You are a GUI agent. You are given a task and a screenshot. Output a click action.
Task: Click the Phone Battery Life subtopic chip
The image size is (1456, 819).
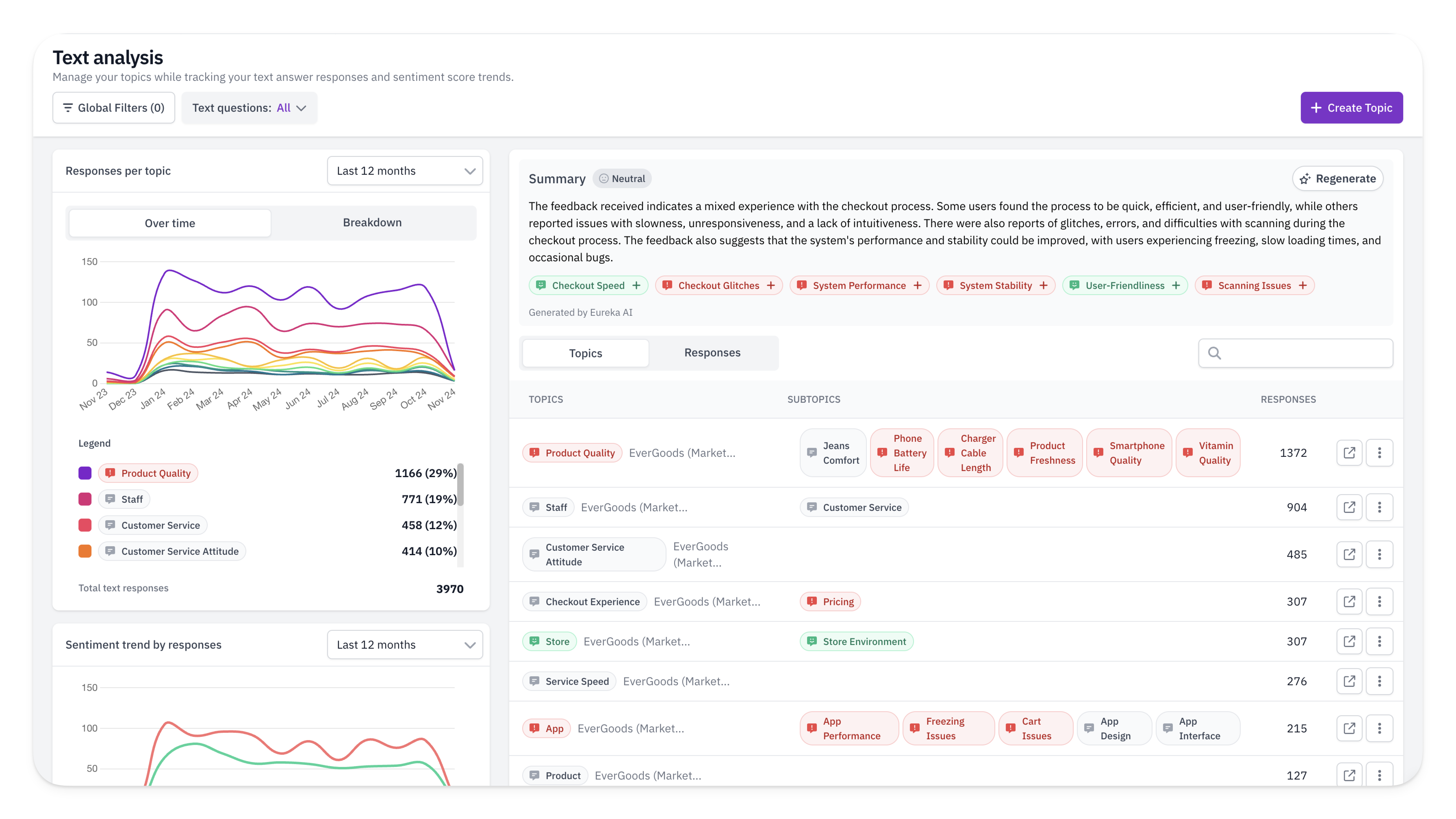tap(902, 453)
